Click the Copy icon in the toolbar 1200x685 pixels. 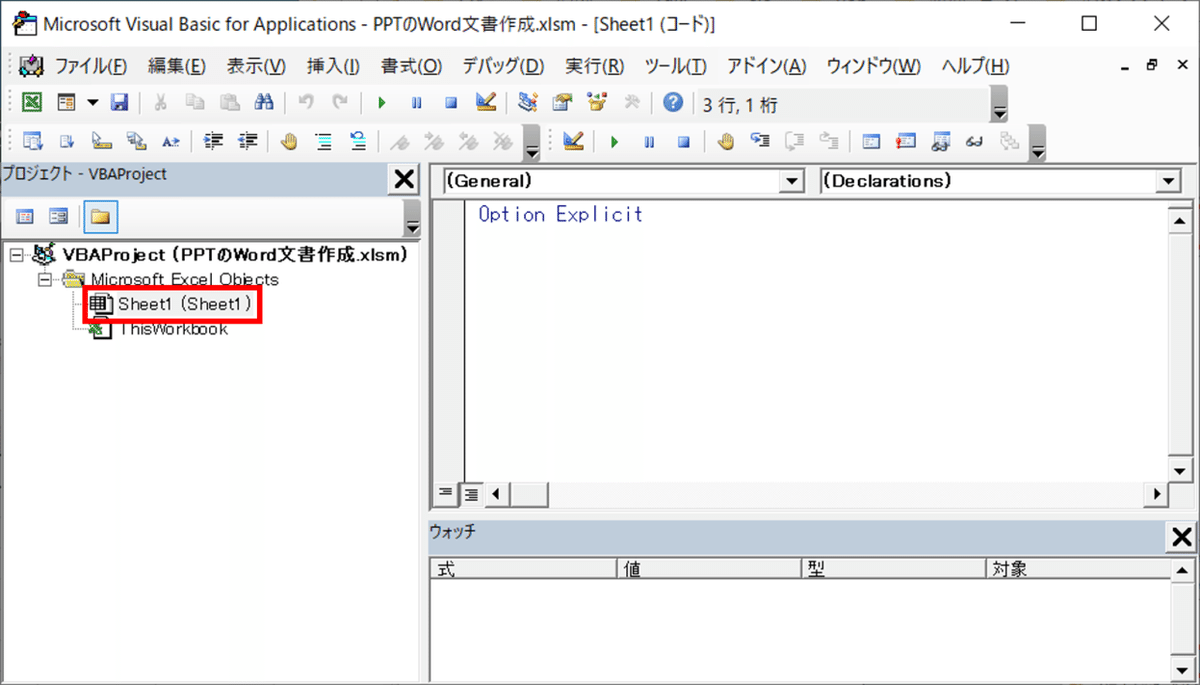195,103
